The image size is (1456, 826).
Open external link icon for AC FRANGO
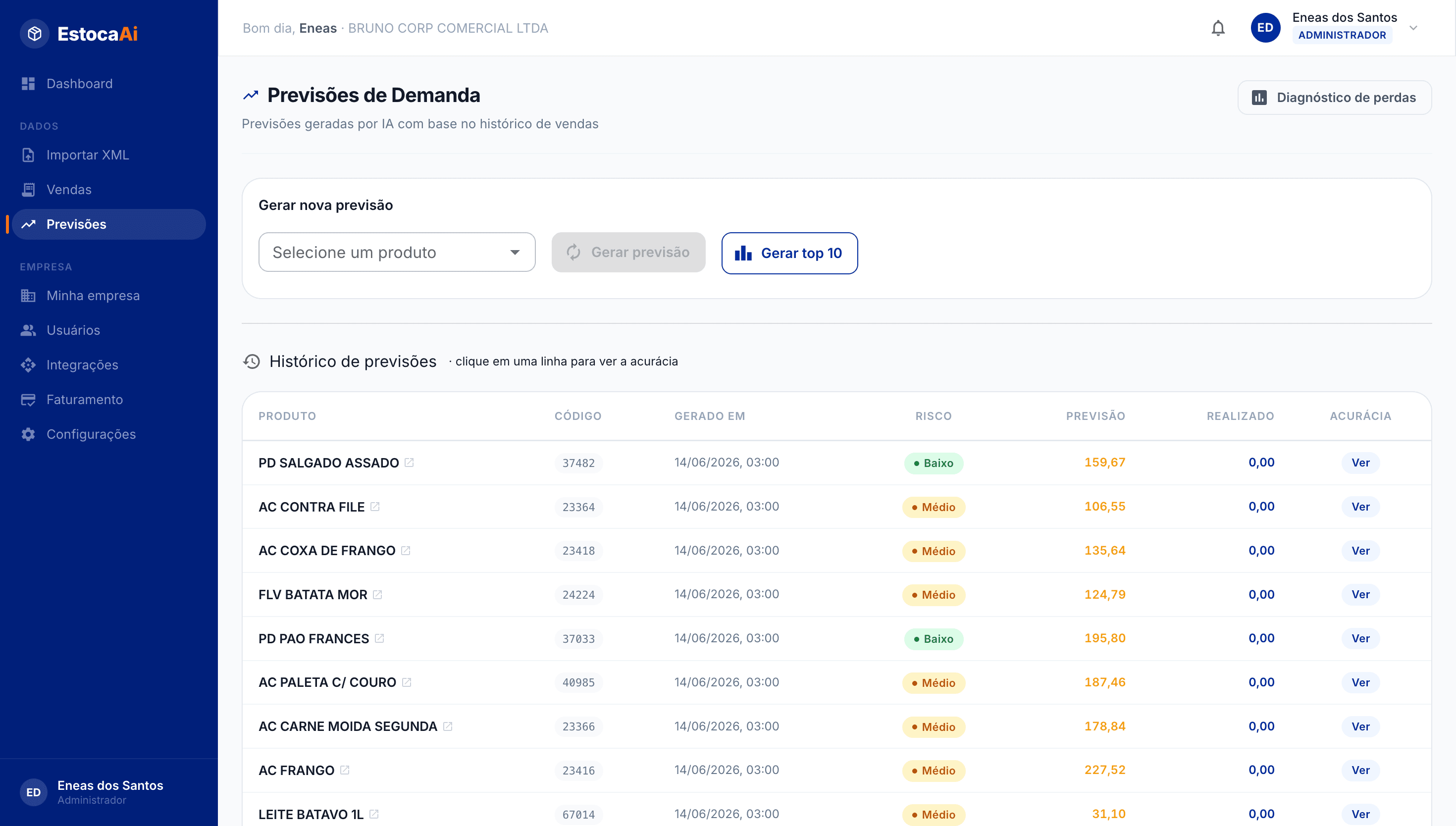[344, 770]
